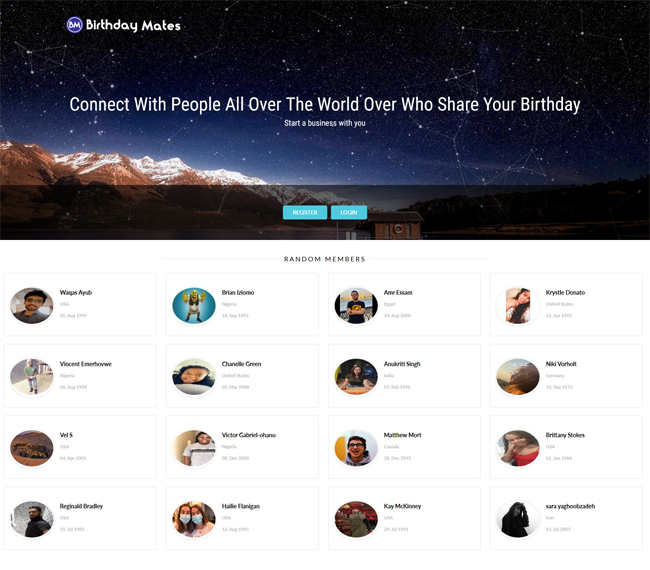Open Reginald Bradley's avatar
650x570 pixels.
(x=32, y=519)
